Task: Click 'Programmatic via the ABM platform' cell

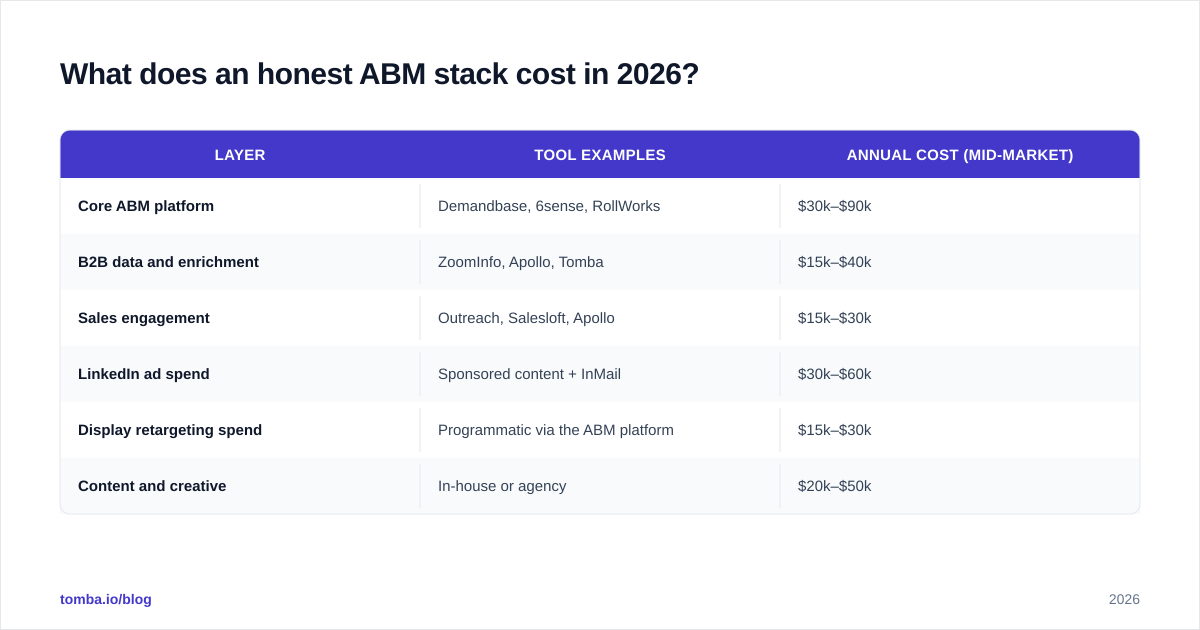Action: (x=600, y=430)
